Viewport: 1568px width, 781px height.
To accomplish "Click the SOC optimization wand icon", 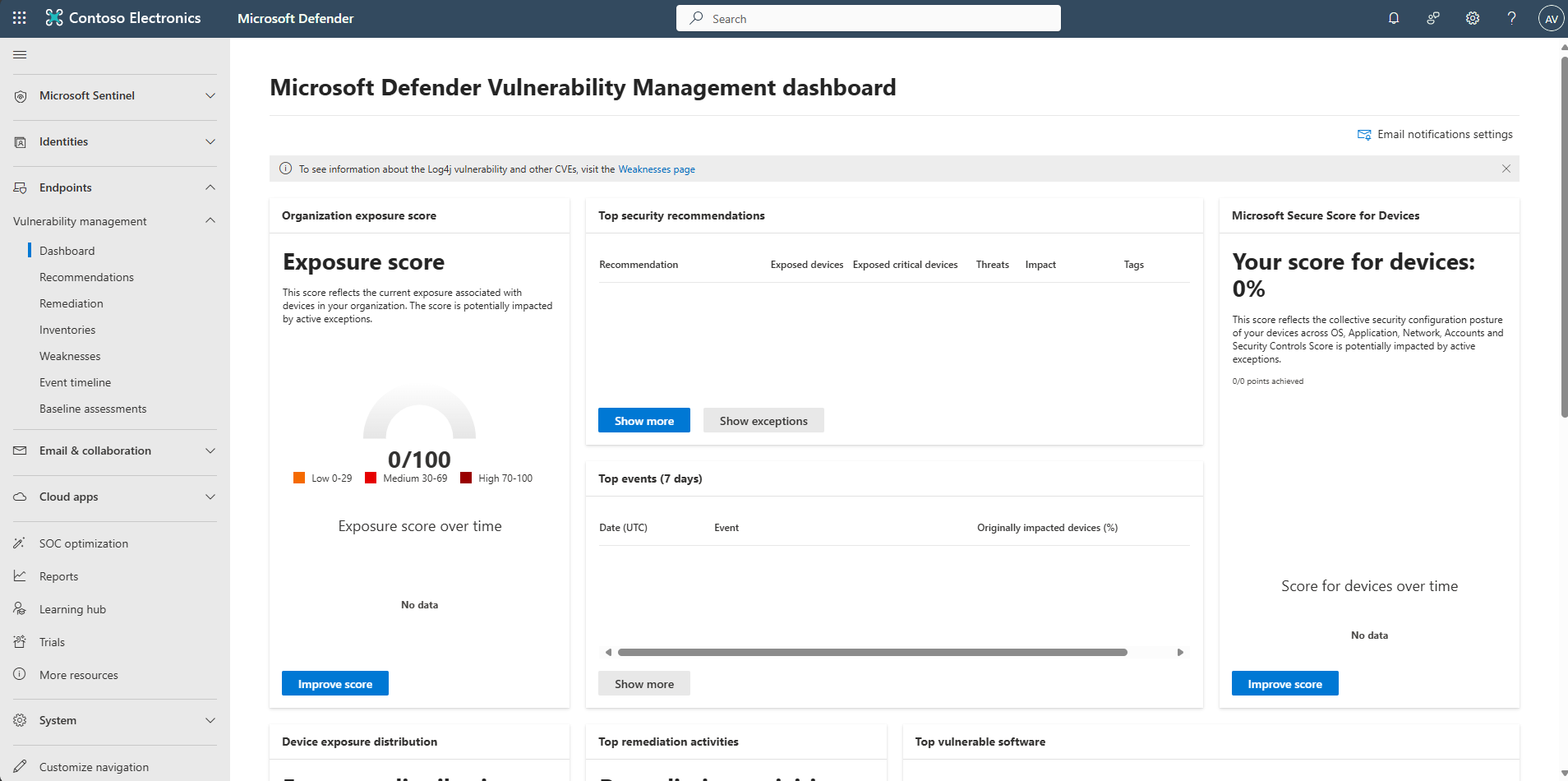I will [20, 543].
